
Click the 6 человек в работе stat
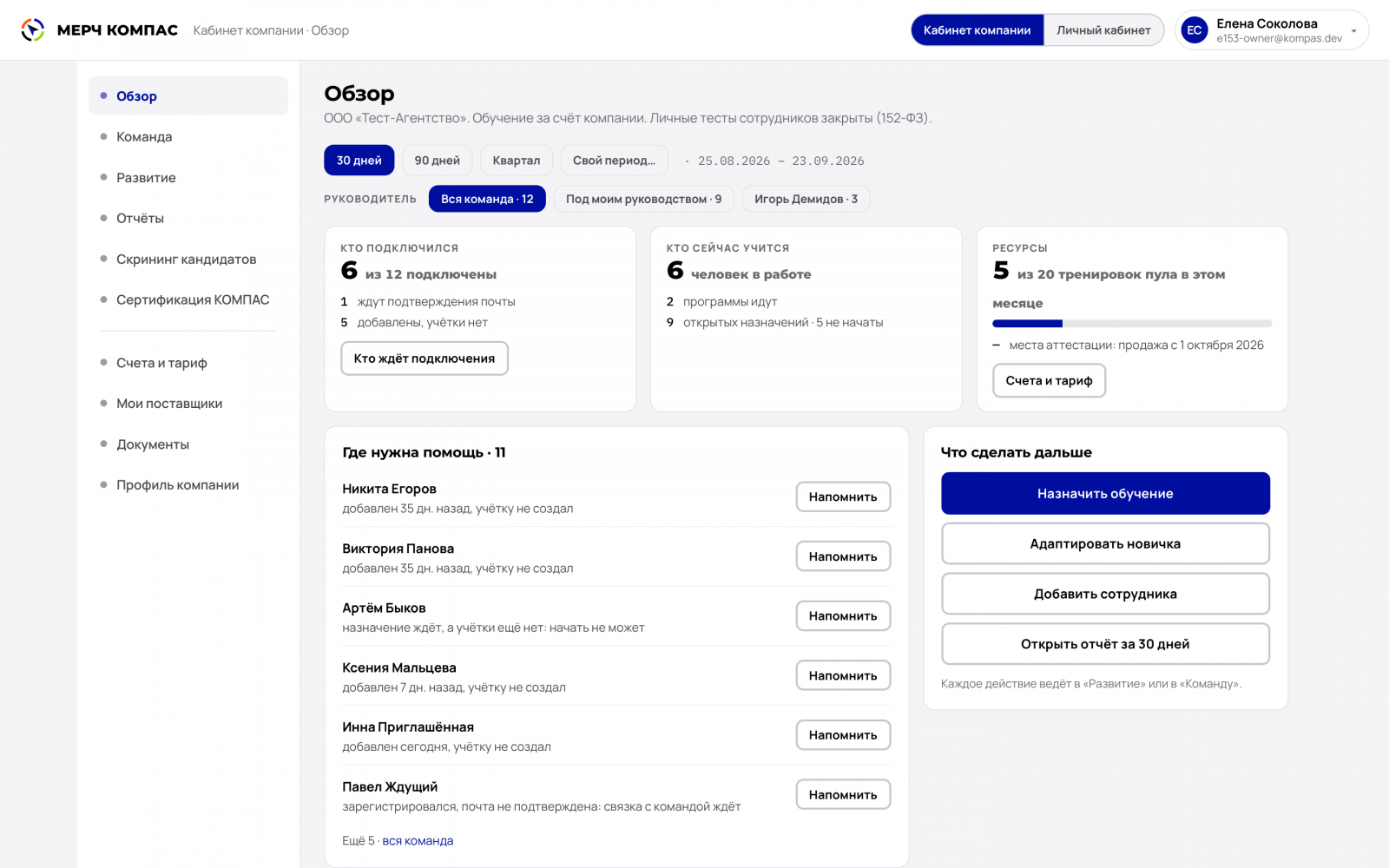coord(739,272)
